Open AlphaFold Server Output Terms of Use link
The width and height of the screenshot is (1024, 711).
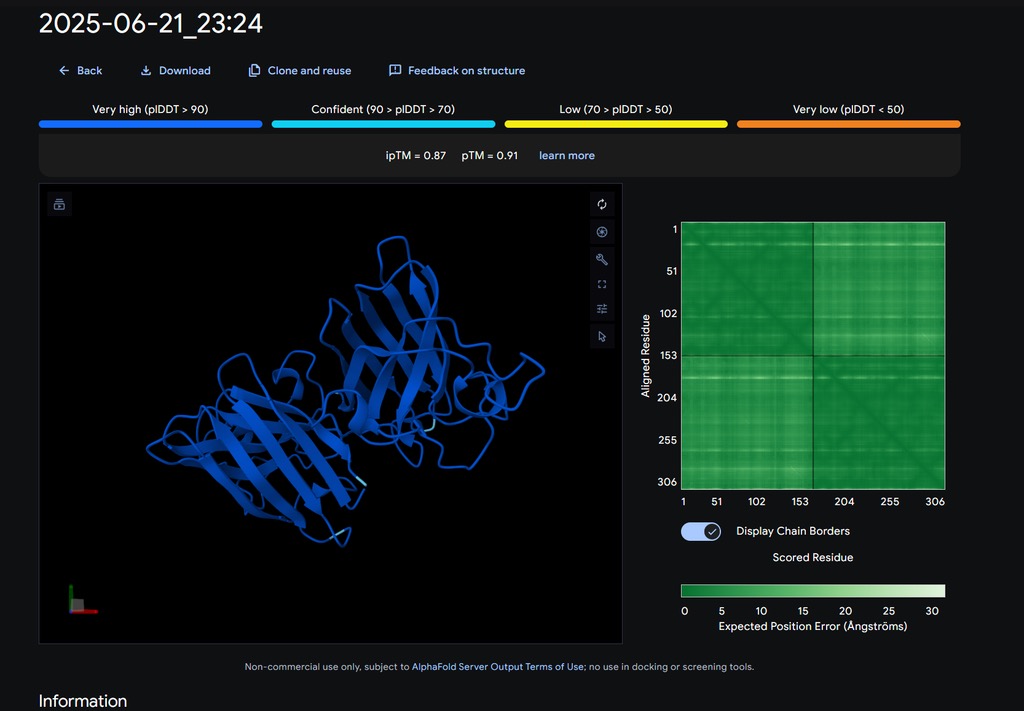498,667
